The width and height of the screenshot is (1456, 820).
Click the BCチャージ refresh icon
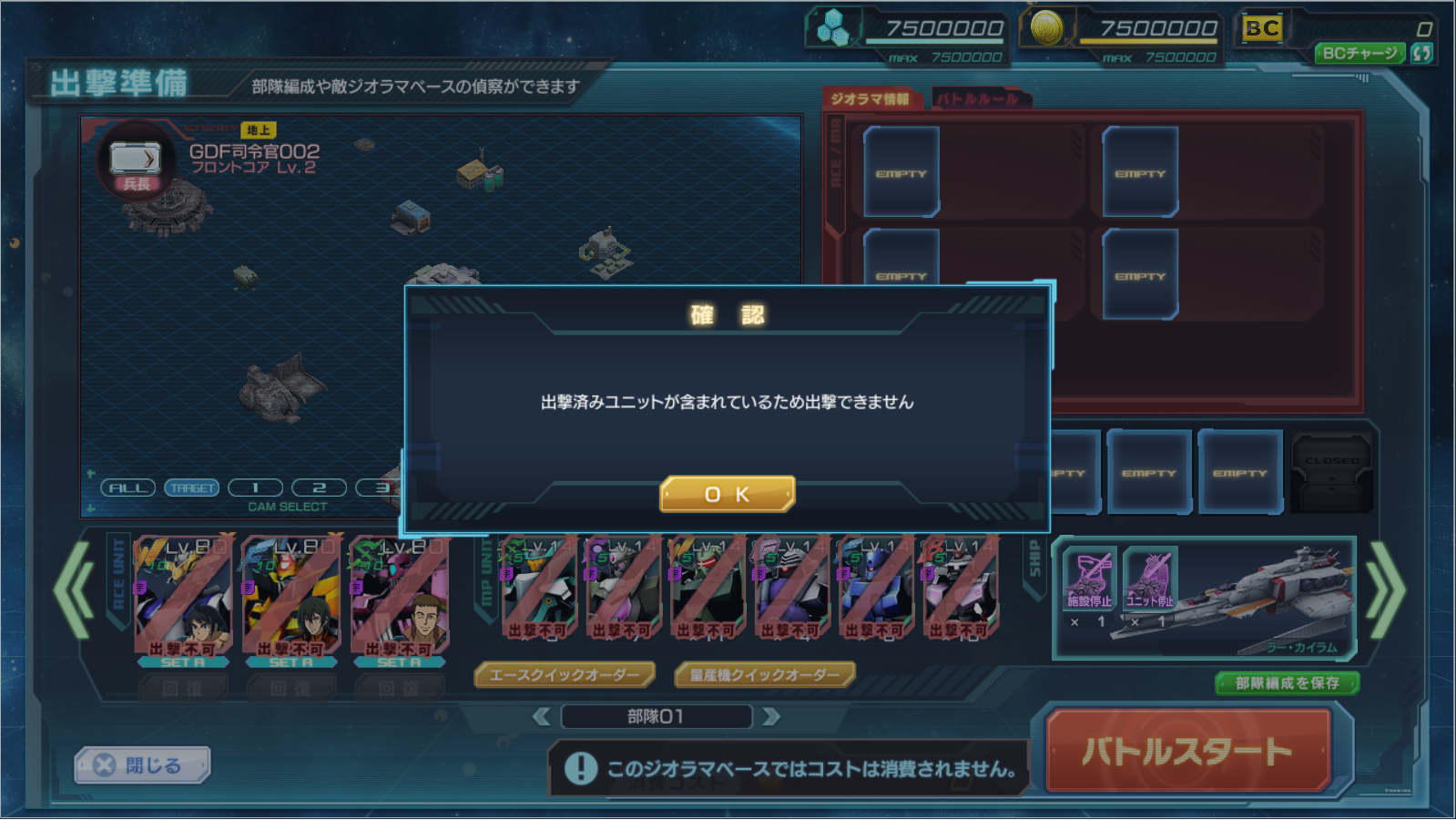click(x=1420, y=53)
